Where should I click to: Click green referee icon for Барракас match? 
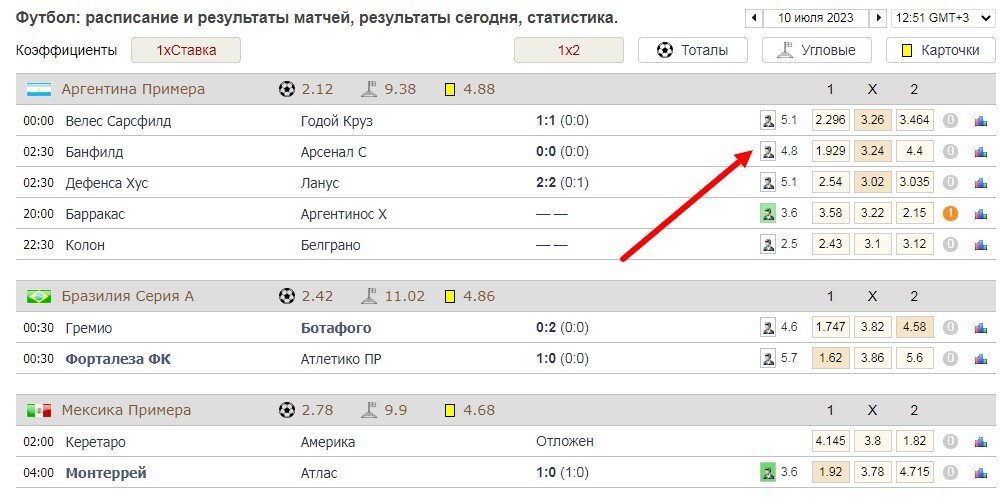(767, 213)
